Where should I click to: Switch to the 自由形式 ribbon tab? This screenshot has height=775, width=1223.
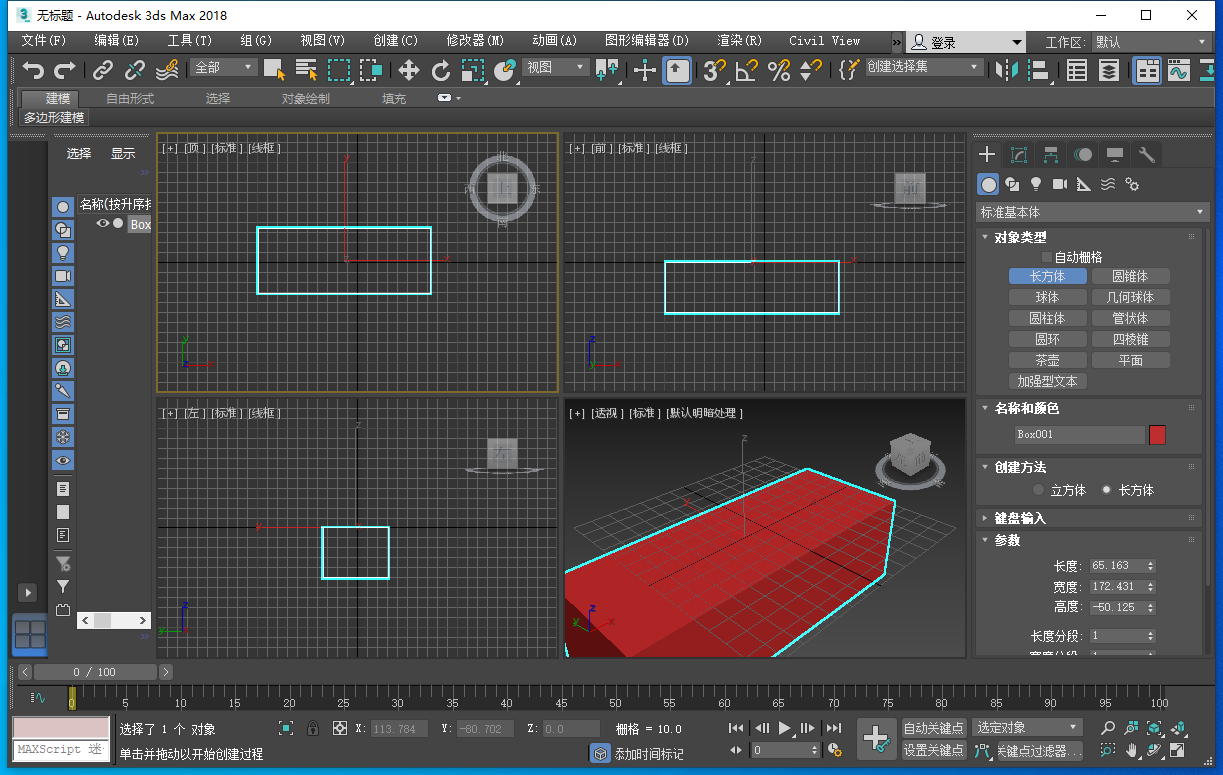pyautogui.click(x=130, y=98)
